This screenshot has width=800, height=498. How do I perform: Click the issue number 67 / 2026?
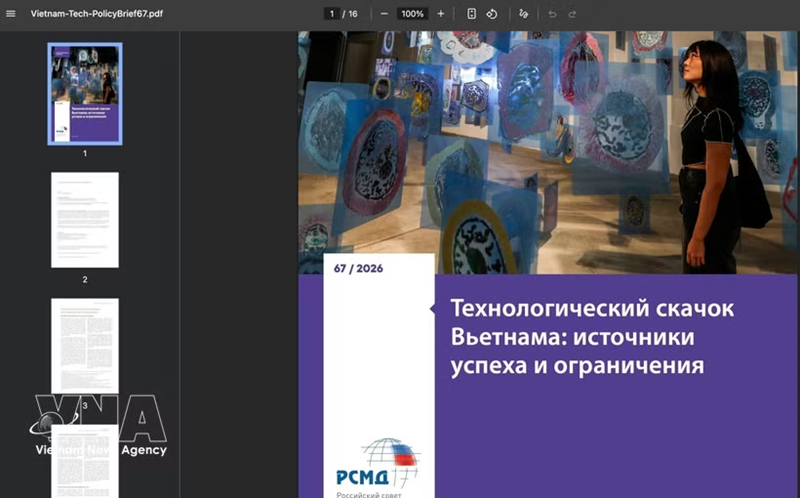tap(358, 268)
